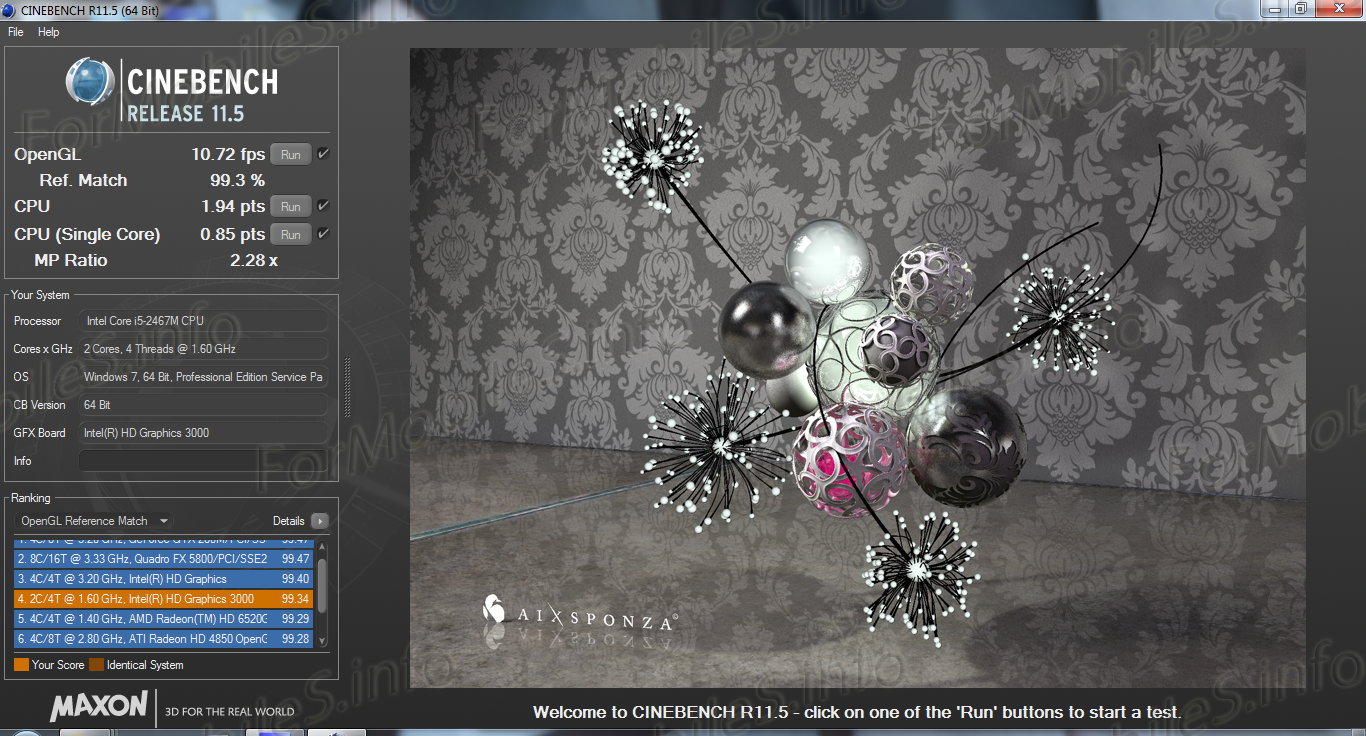1366x736 pixels.
Task: Click the scroll down arrow in ranking list
Action: pyautogui.click(x=322, y=642)
